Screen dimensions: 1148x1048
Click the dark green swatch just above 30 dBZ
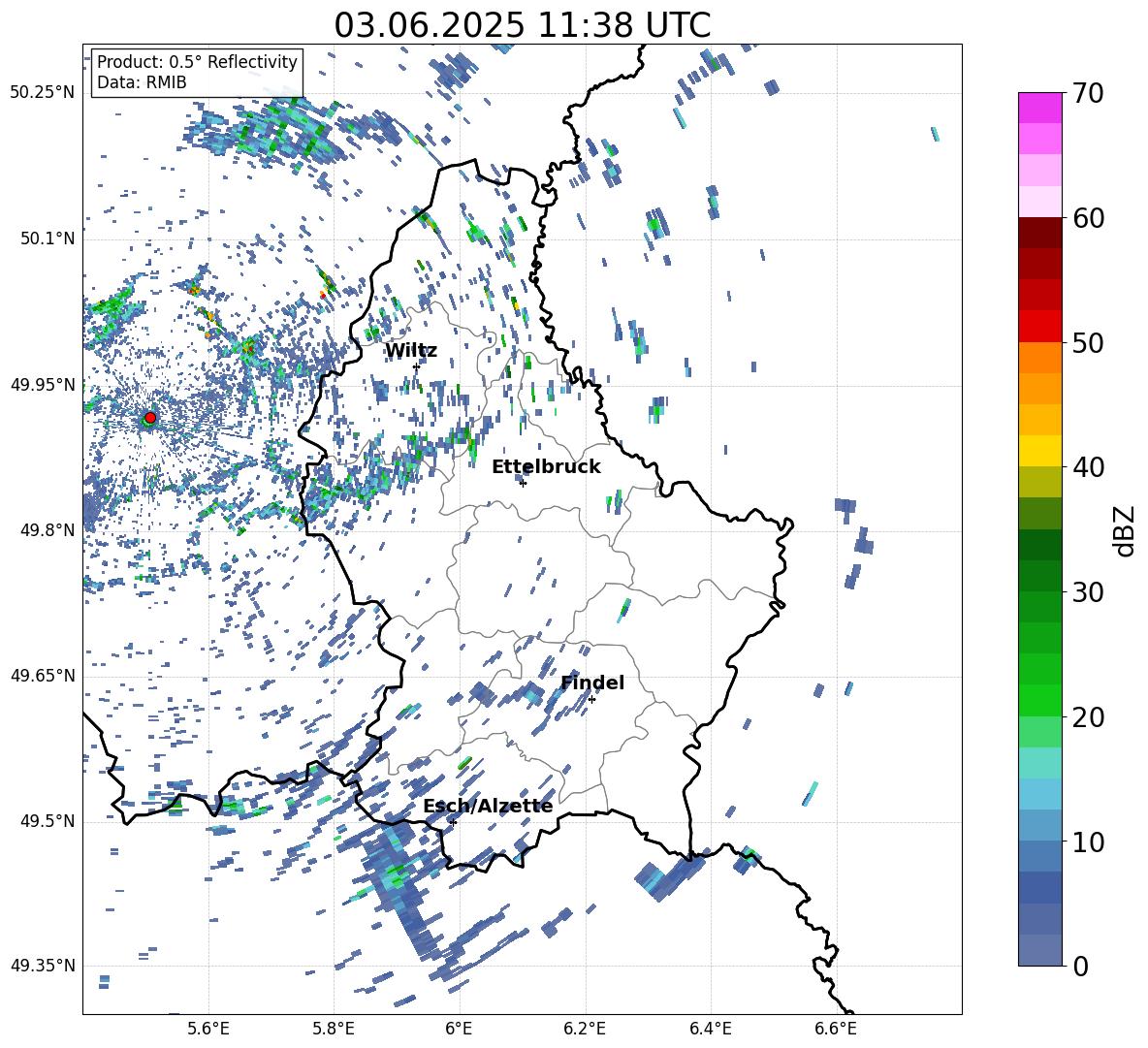coord(1039,576)
